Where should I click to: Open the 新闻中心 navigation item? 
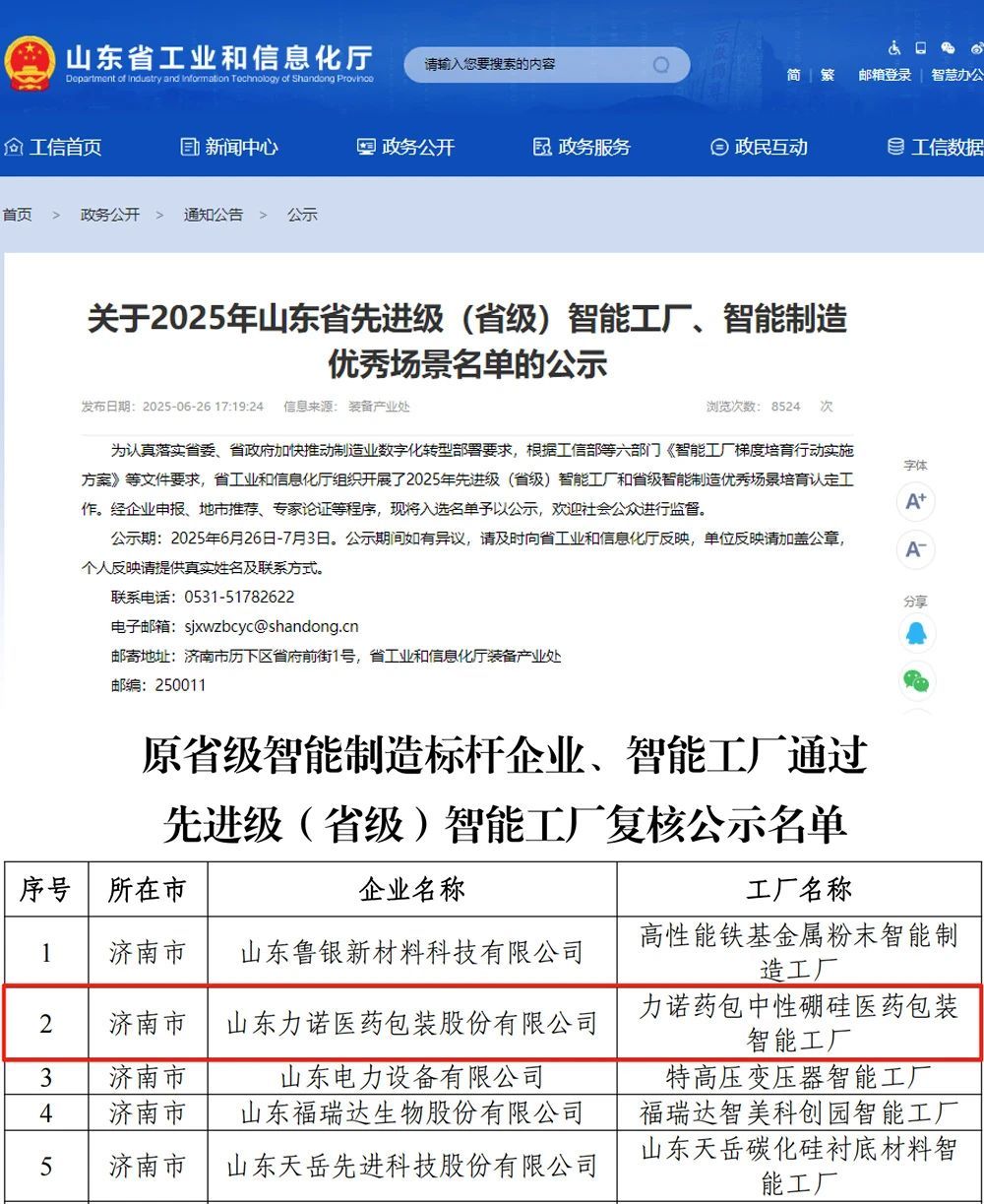[x=229, y=148]
